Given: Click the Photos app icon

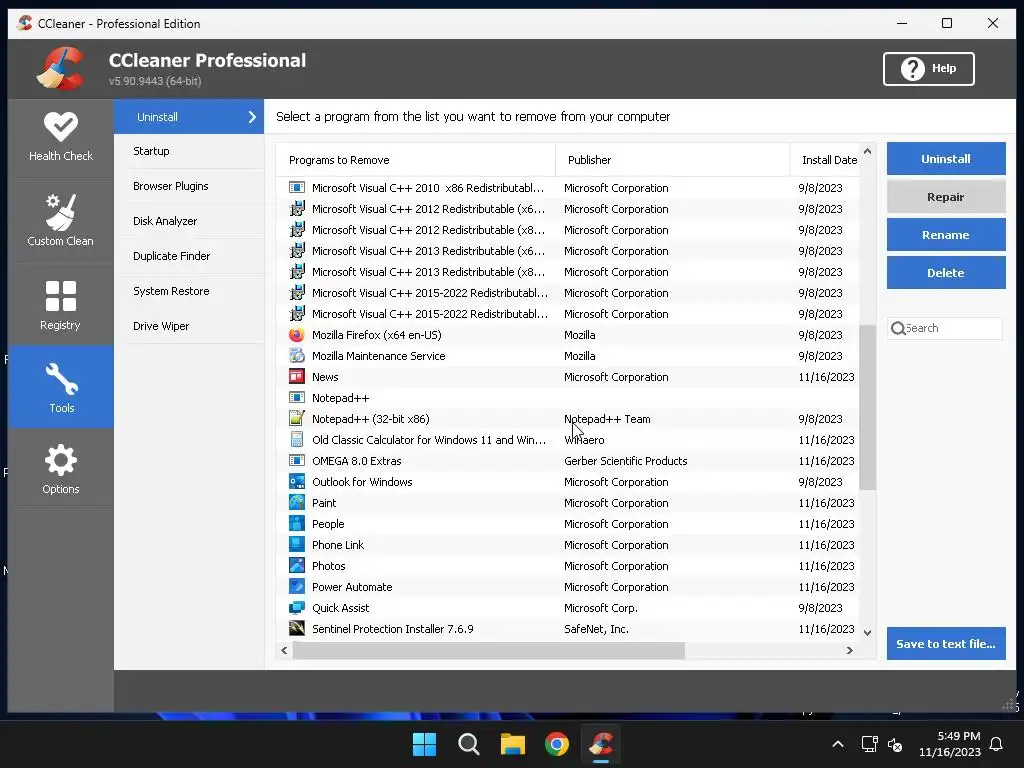Looking at the screenshot, I should pyautogui.click(x=296, y=566).
